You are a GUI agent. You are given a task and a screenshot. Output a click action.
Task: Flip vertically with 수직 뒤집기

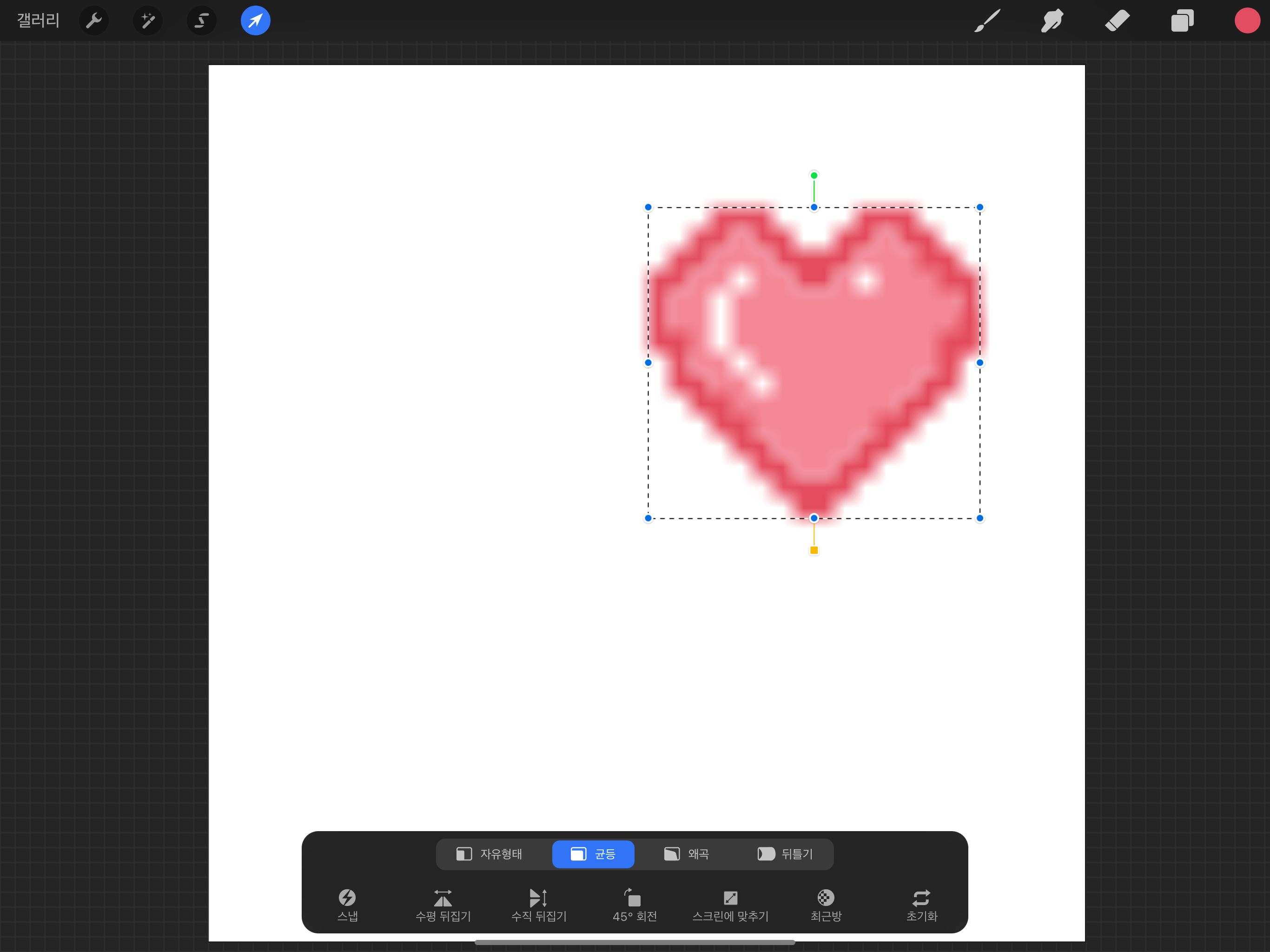[539, 904]
